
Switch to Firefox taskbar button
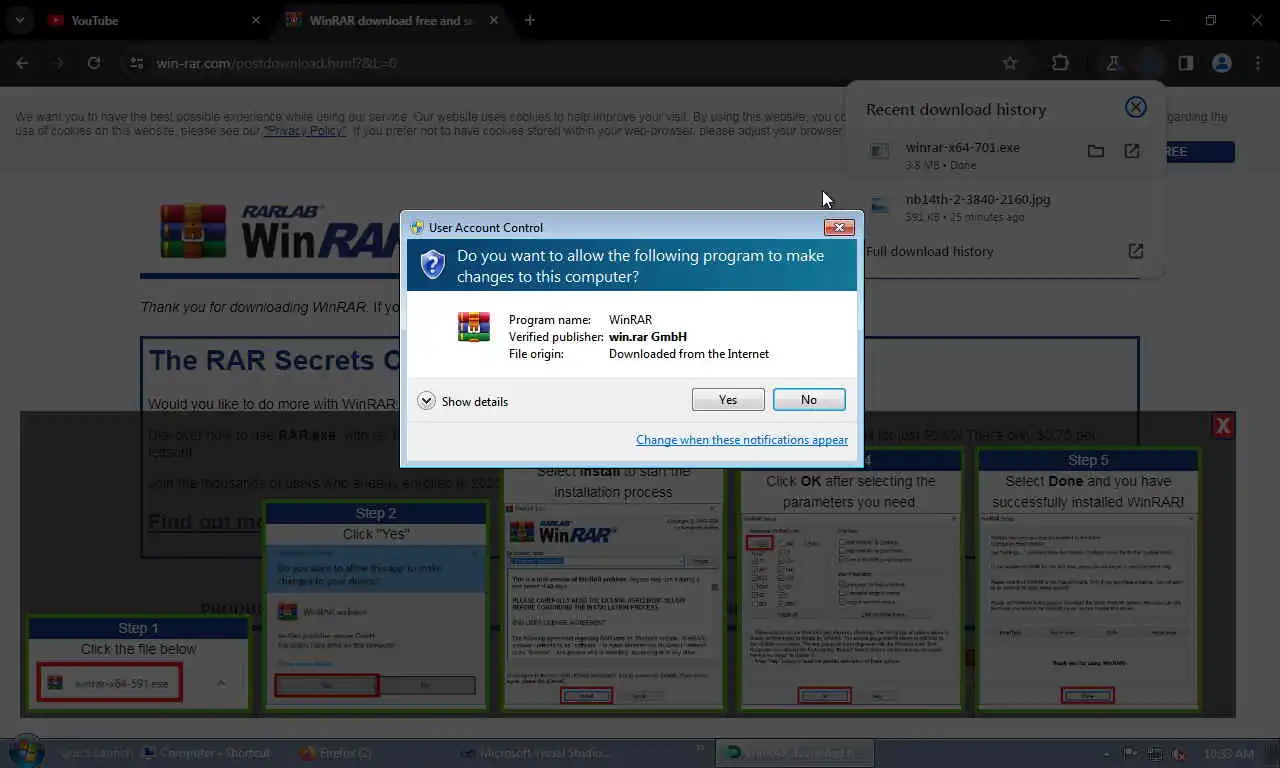(335, 753)
